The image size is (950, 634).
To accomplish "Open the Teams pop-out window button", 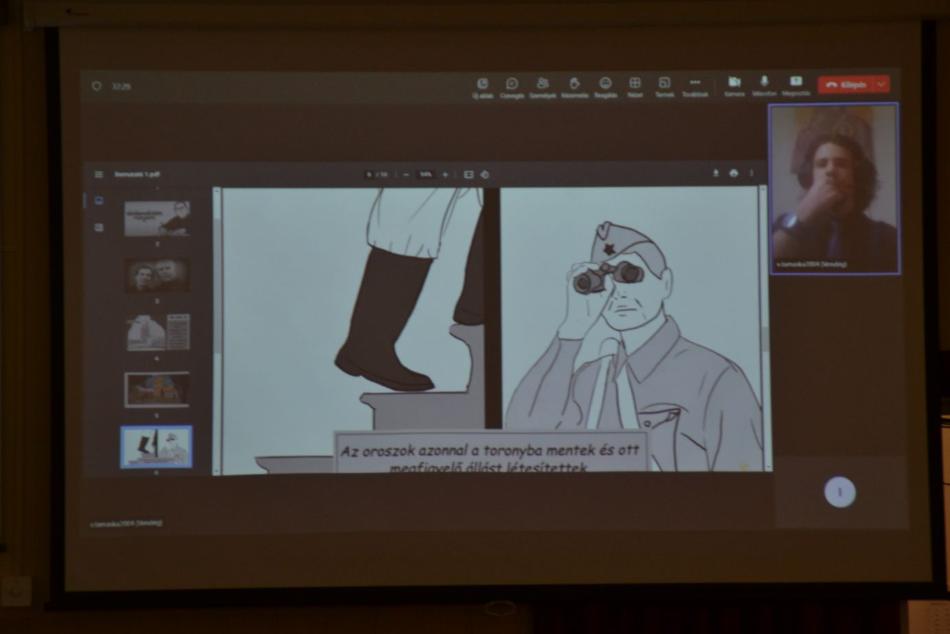I will click(483, 87).
